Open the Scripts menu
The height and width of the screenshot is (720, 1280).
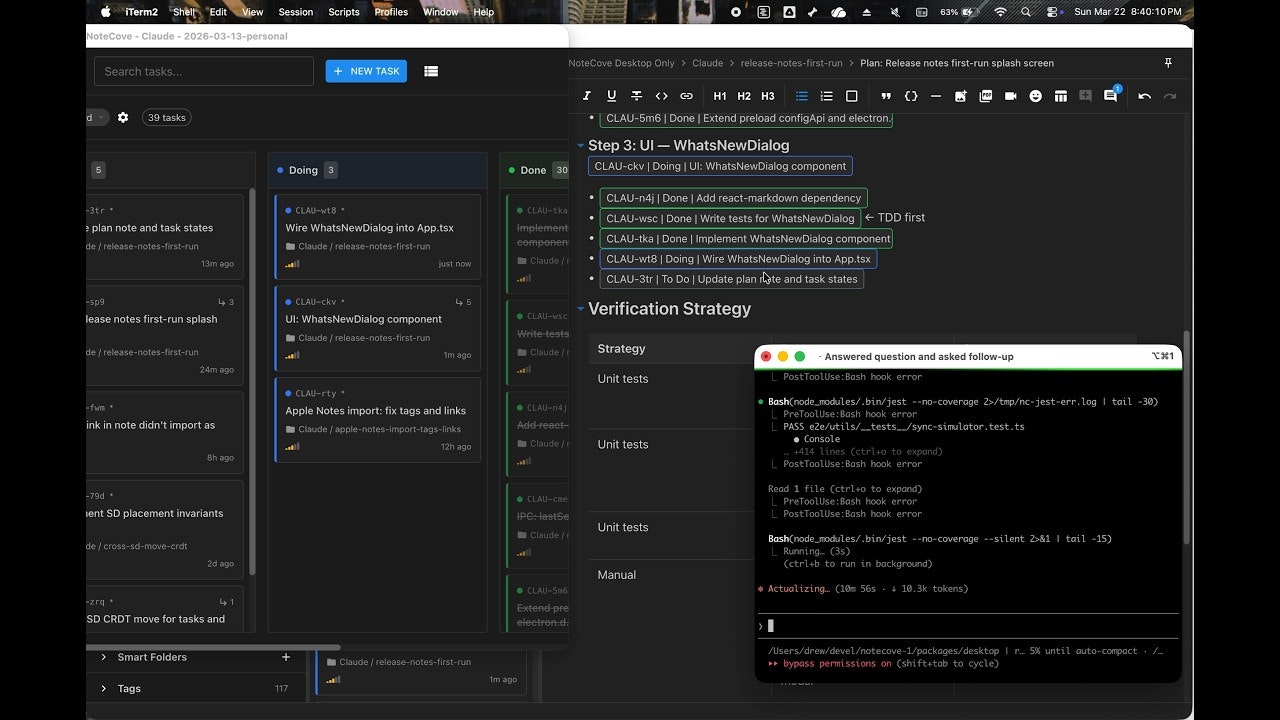344,12
